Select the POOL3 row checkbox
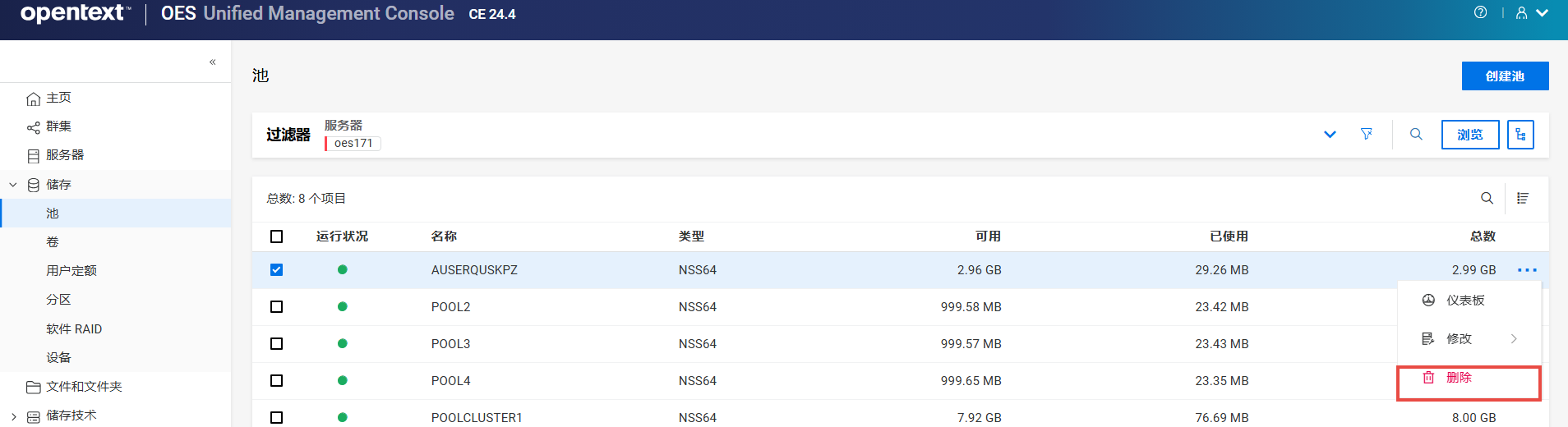The image size is (1568, 427). click(x=277, y=344)
